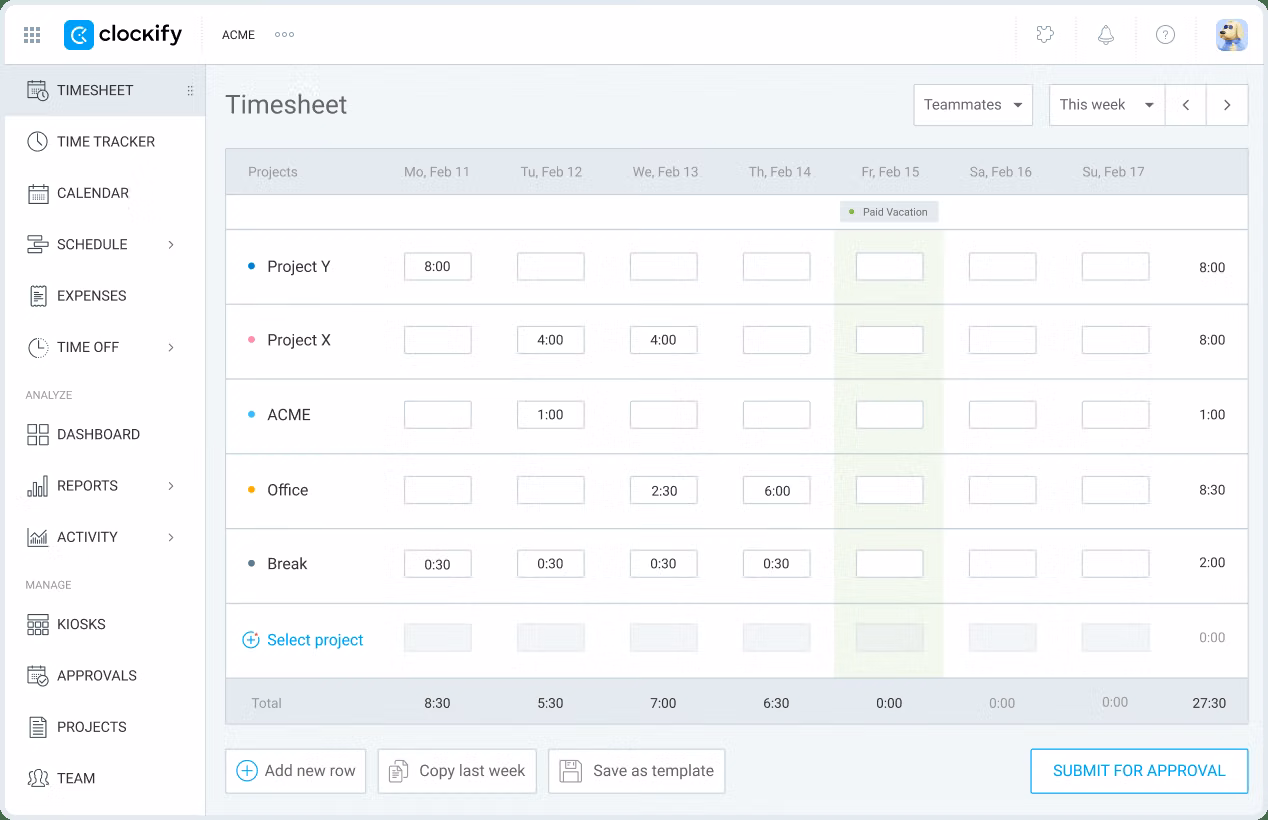Expand the Schedule sidebar submenu
This screenshot has width=1268, height=820.
171,245
